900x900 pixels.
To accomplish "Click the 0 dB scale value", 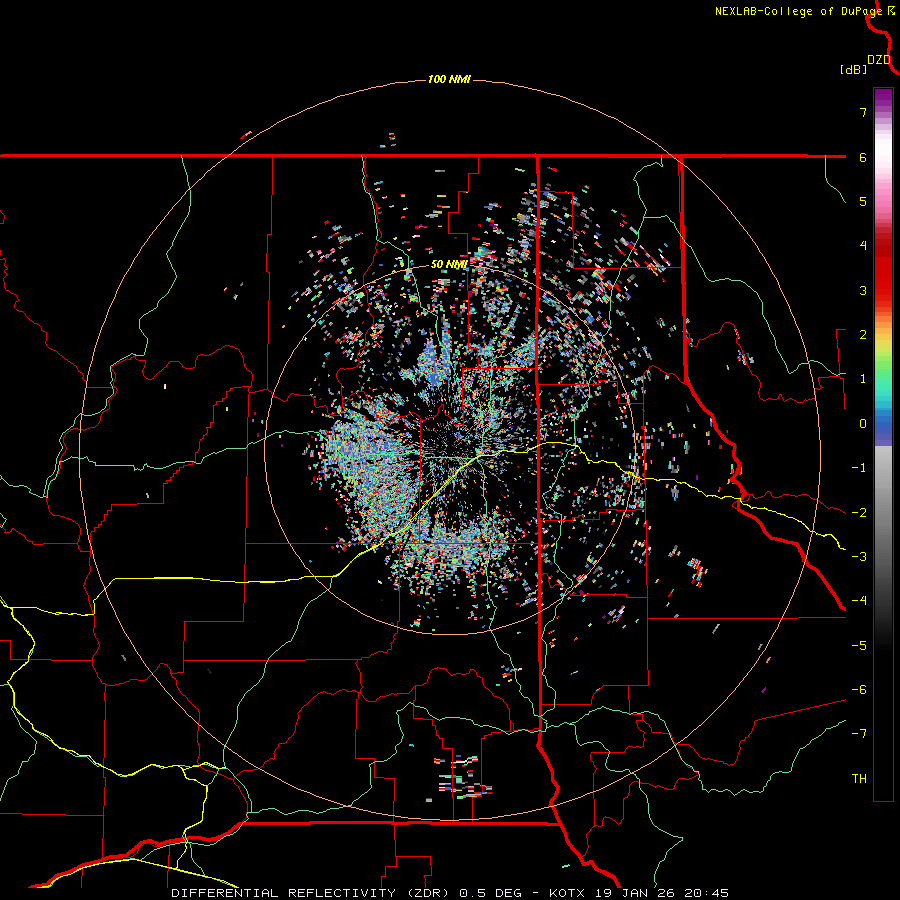I will [863, 424].
